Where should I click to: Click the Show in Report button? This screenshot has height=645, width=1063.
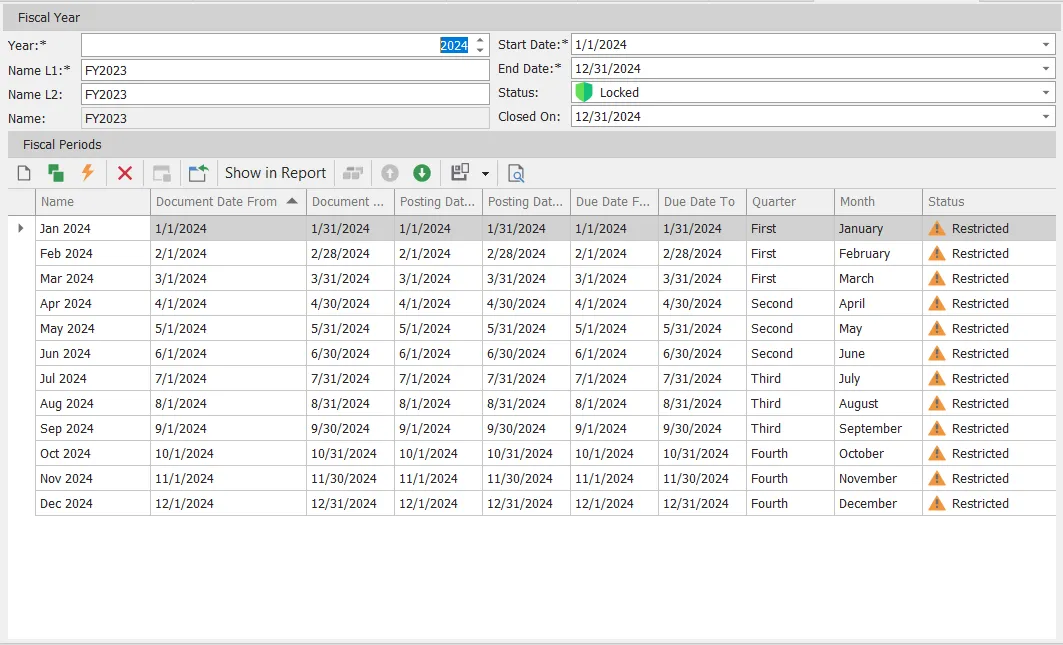click(x=275, y=173)
